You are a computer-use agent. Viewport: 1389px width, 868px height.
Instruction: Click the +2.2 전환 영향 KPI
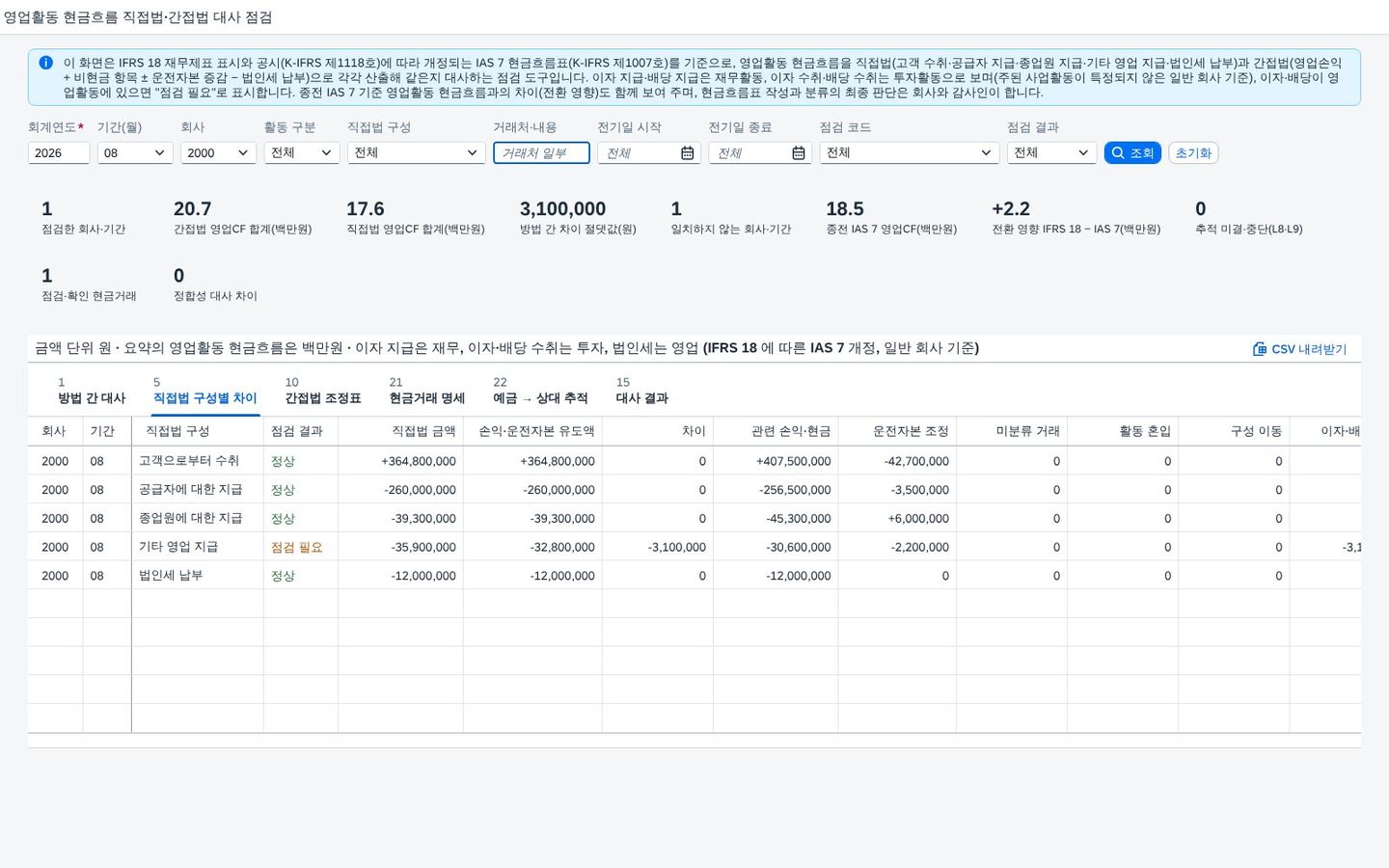1076,218
